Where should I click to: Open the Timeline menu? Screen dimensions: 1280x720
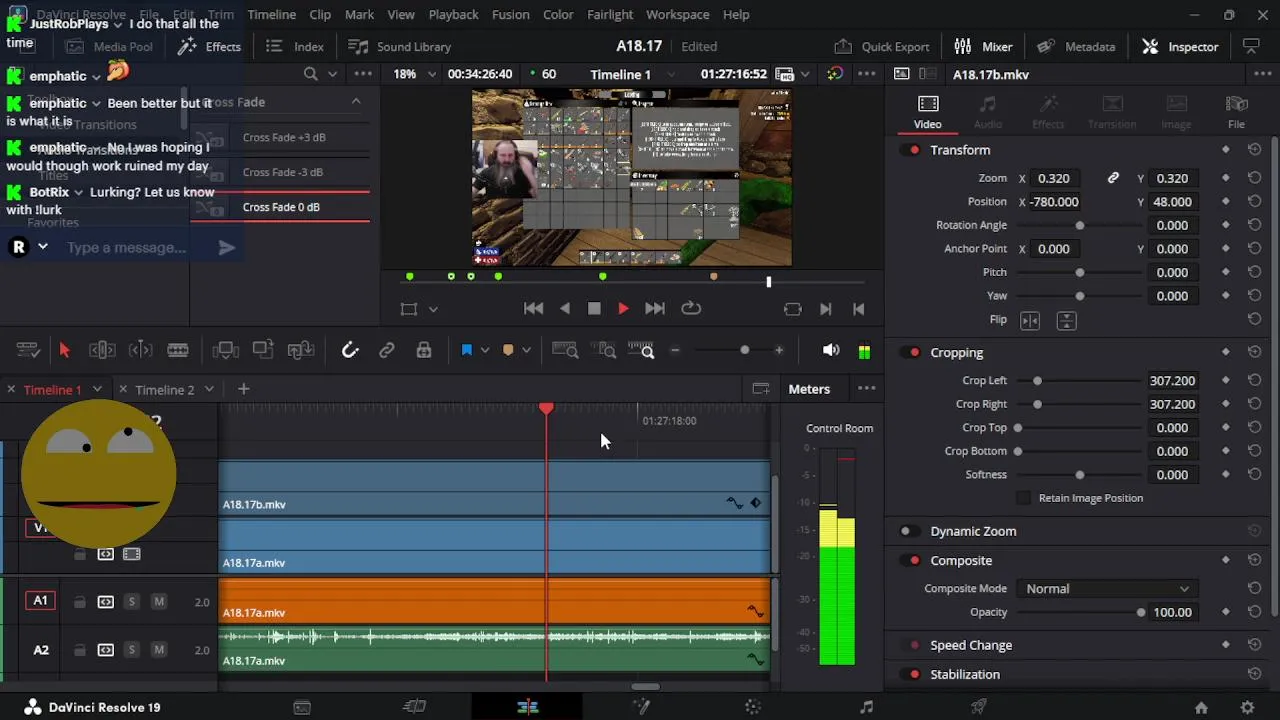(271, 15)
